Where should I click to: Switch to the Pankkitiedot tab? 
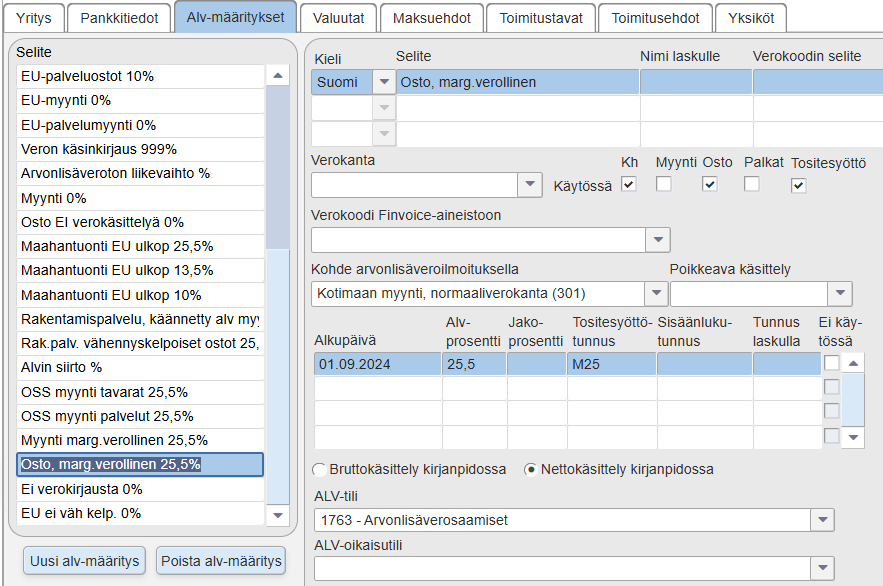[119, 19]
